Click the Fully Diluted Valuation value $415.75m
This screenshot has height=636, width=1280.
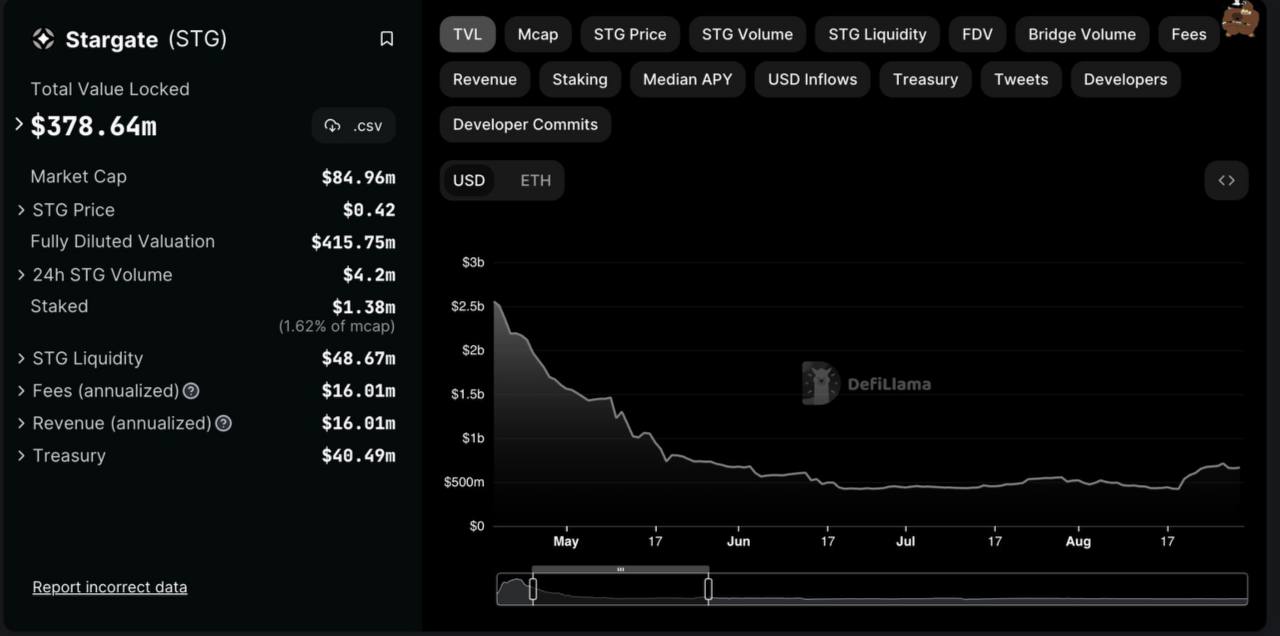click(x=353, y=242)
